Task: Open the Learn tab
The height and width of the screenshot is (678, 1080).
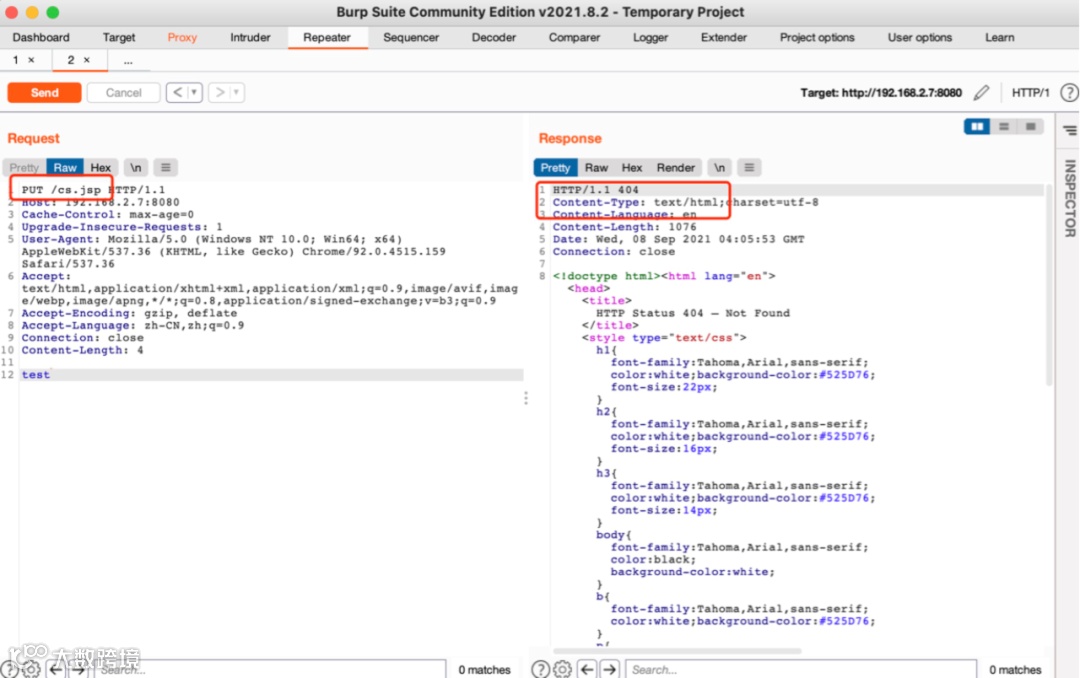Action: coord(999,37)
